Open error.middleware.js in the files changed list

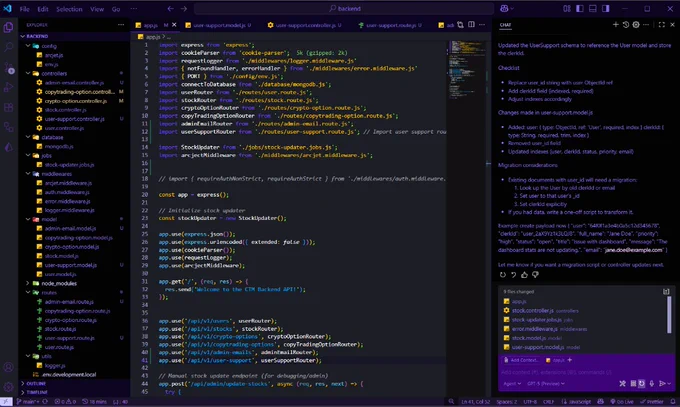[534, 329]
